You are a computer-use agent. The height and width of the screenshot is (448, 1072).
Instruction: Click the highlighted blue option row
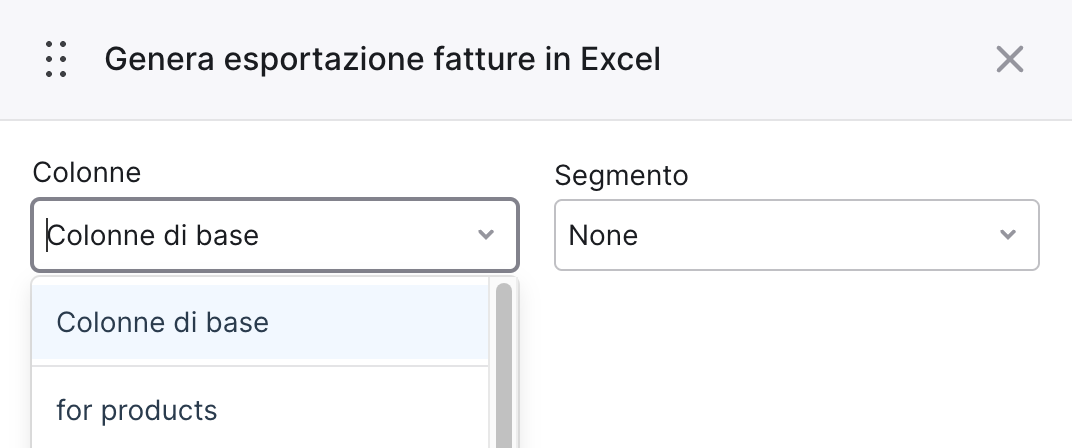coord(260,321)
